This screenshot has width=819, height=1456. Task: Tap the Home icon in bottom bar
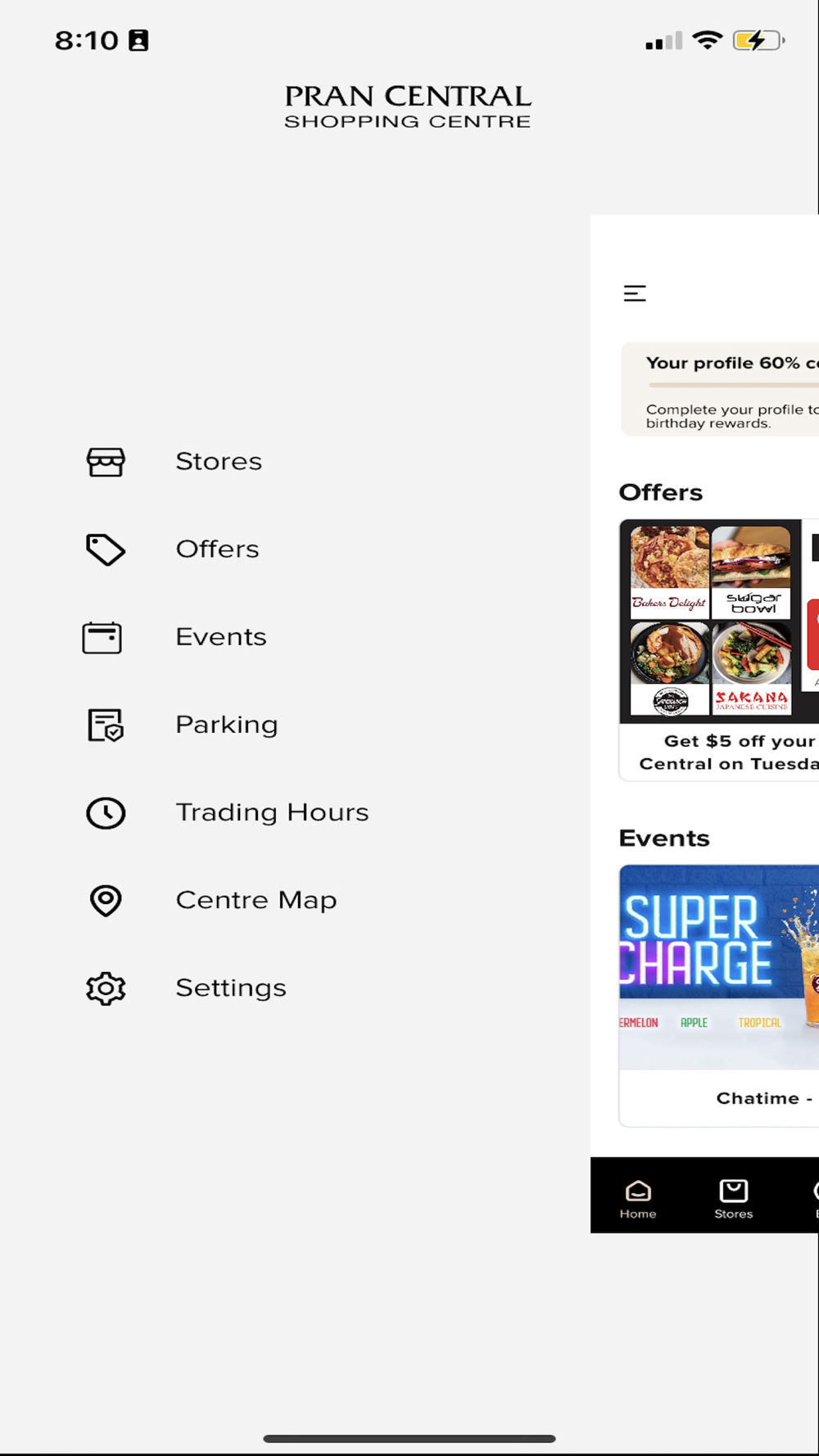(x=638, y=1190)
